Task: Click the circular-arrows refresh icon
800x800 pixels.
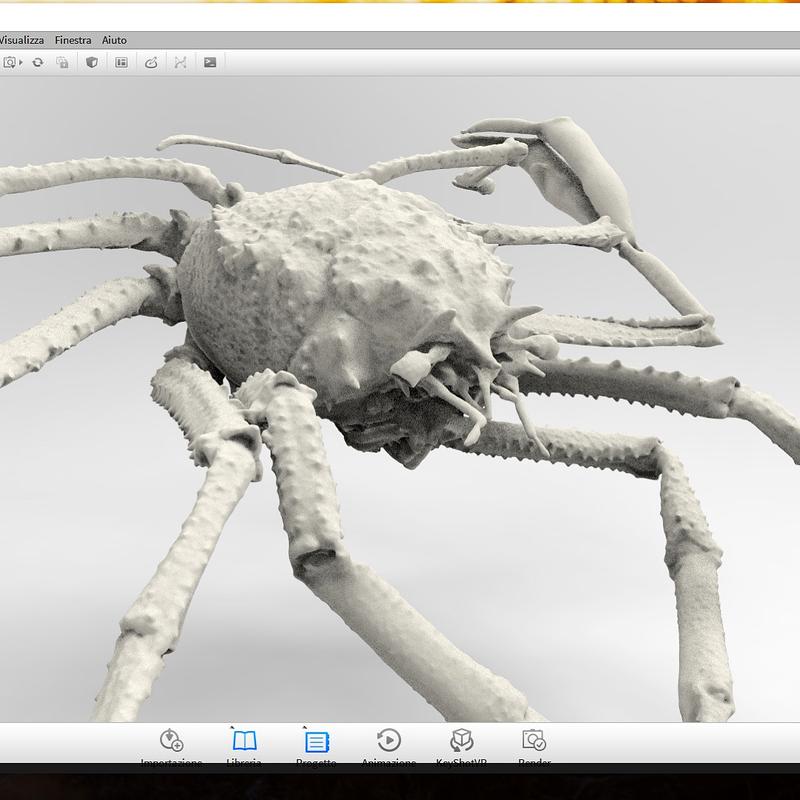Action: (38, 62)
